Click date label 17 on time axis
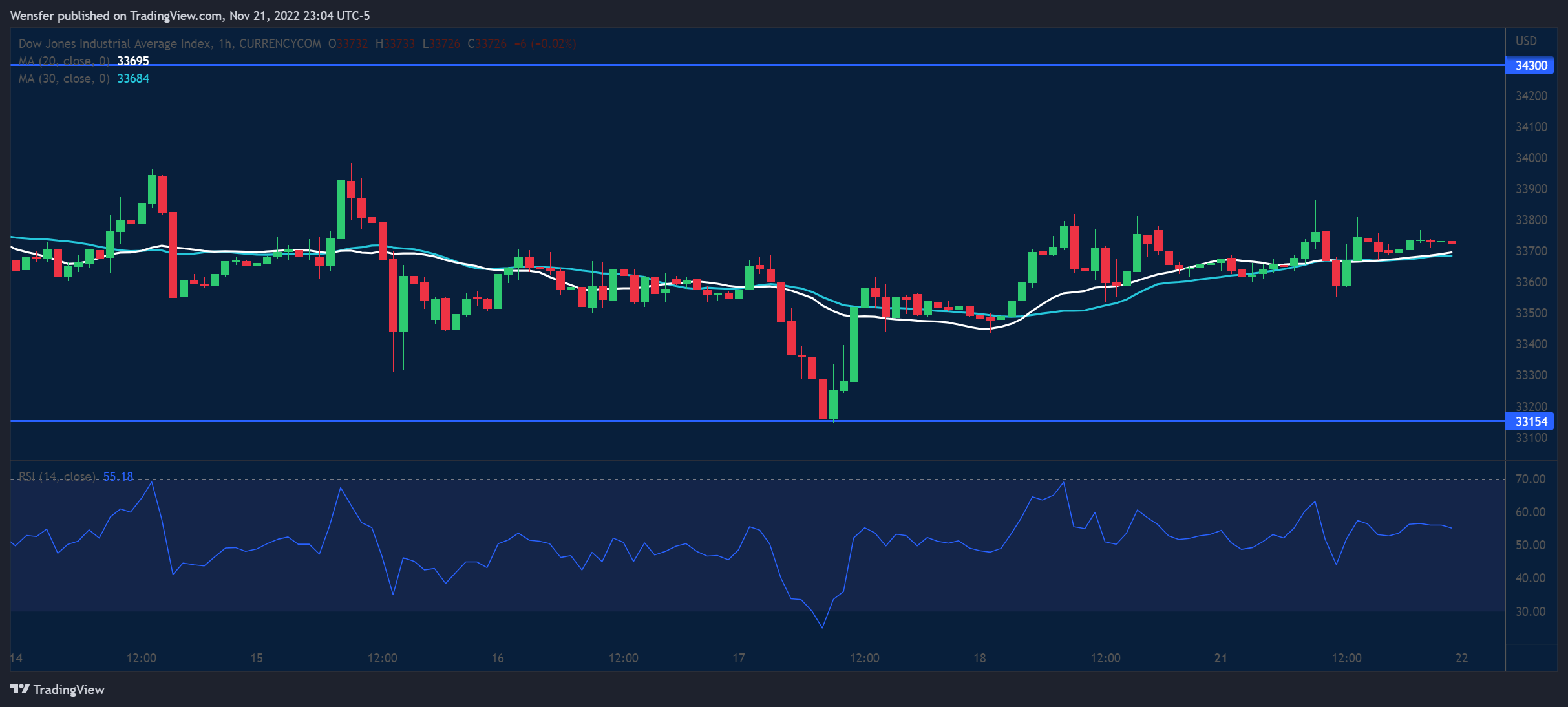This screenshot has height=707, width=1568. coord(738,658)
